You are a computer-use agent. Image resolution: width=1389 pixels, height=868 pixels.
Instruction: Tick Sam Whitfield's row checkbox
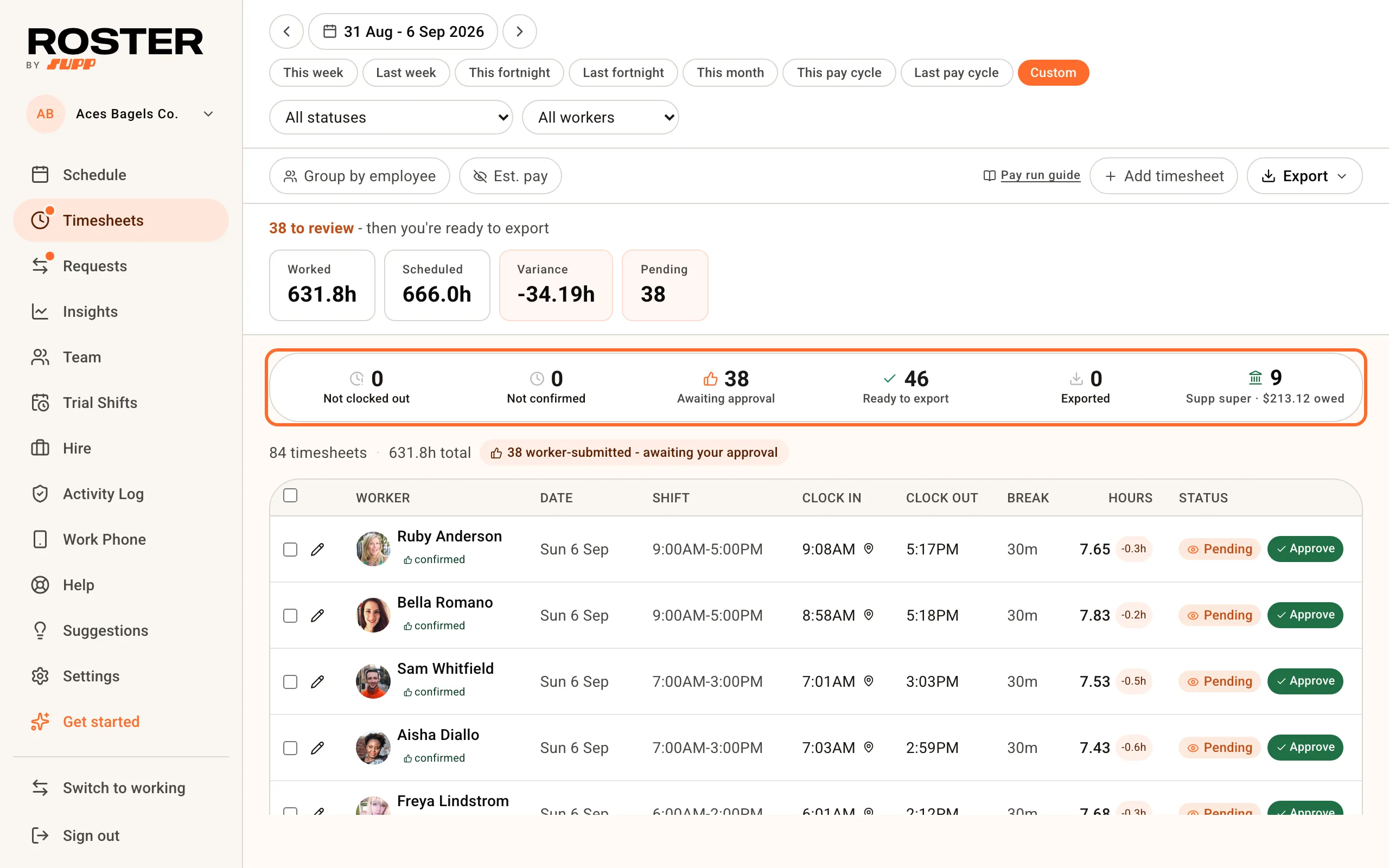290,681
